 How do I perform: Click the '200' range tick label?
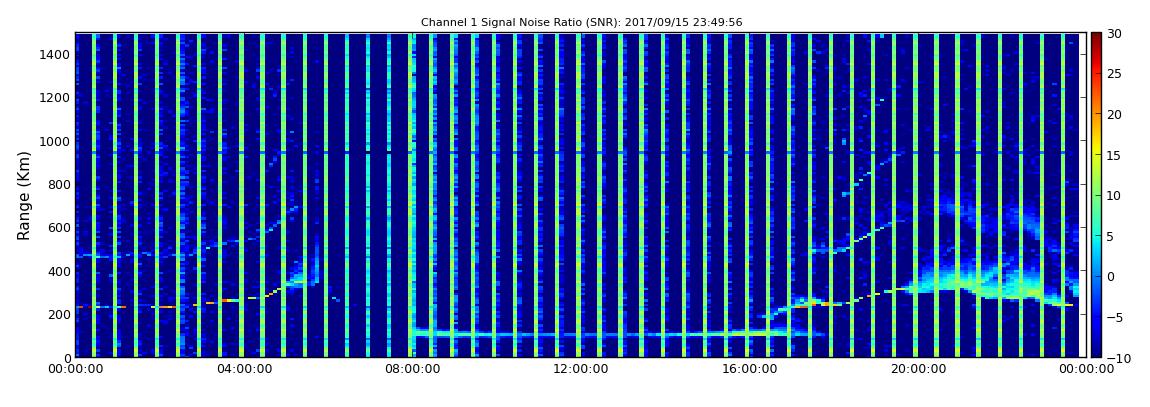(59, 315)
